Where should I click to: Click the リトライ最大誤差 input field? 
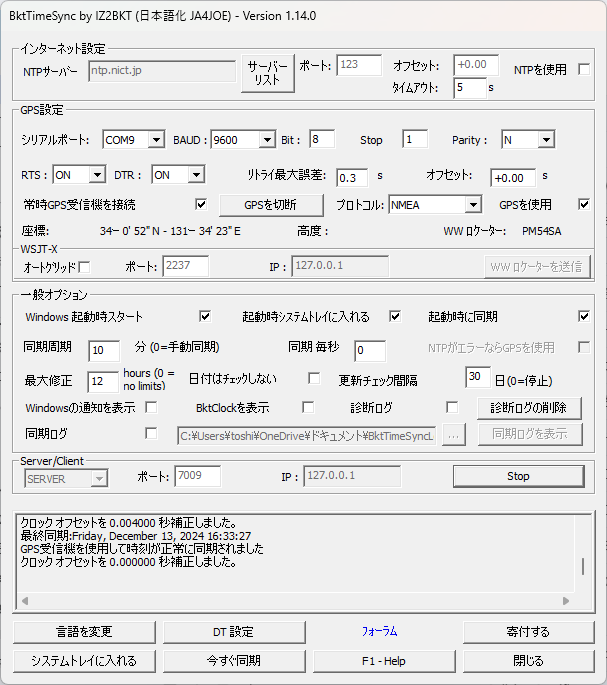click(352, 178)
